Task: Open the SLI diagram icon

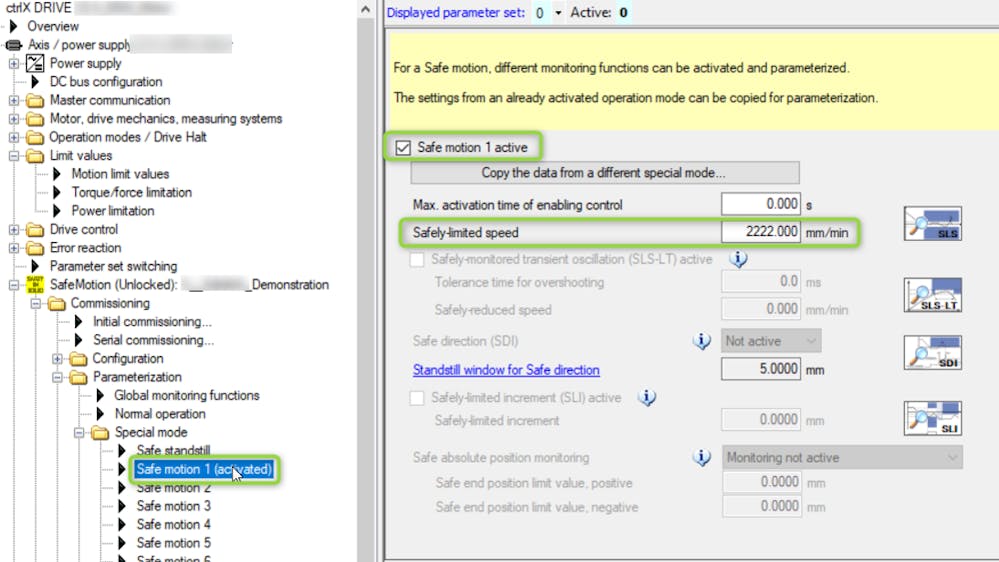Action: (933, 418)
